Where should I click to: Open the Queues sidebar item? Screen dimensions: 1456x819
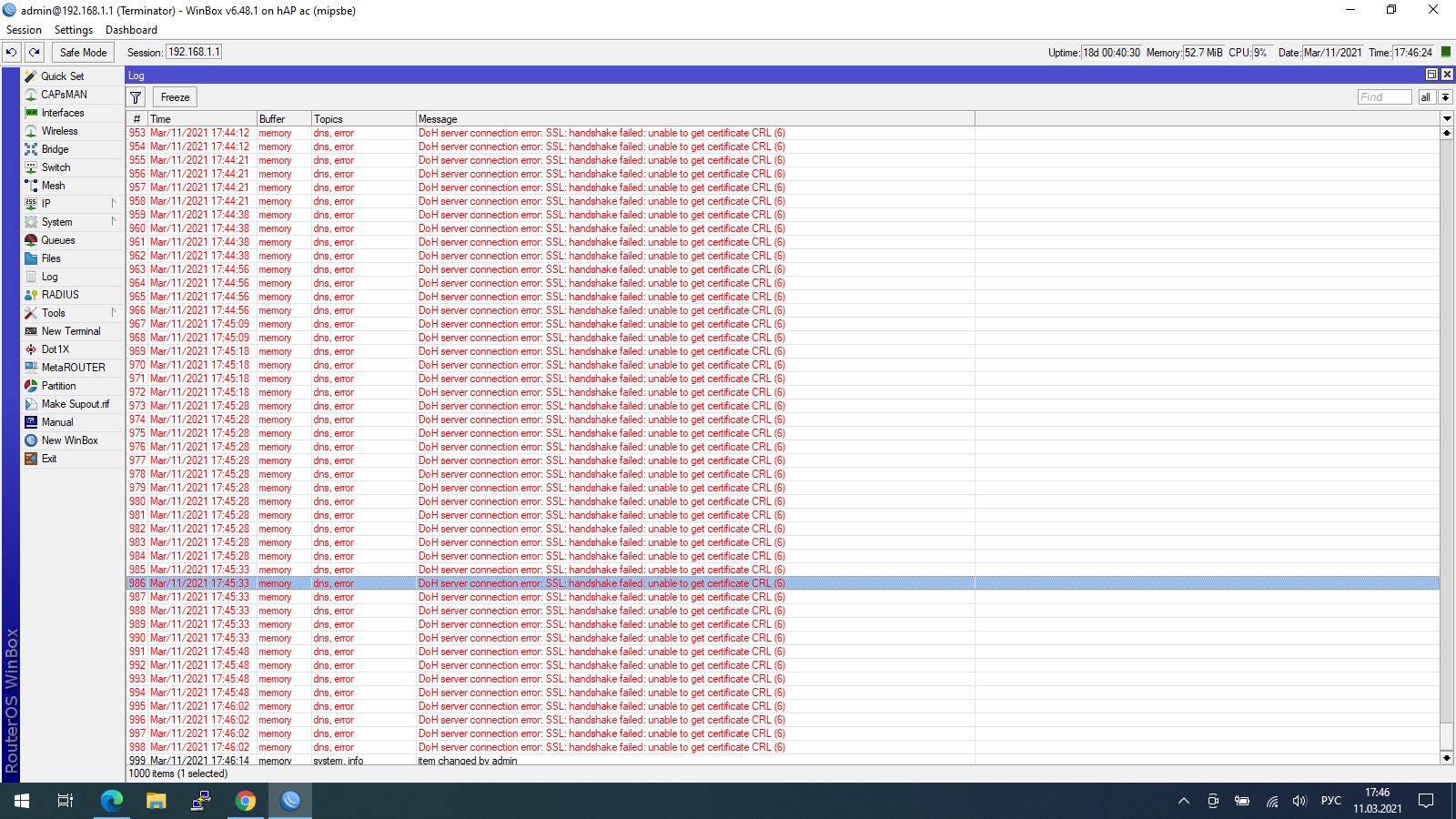coord(58,240)
